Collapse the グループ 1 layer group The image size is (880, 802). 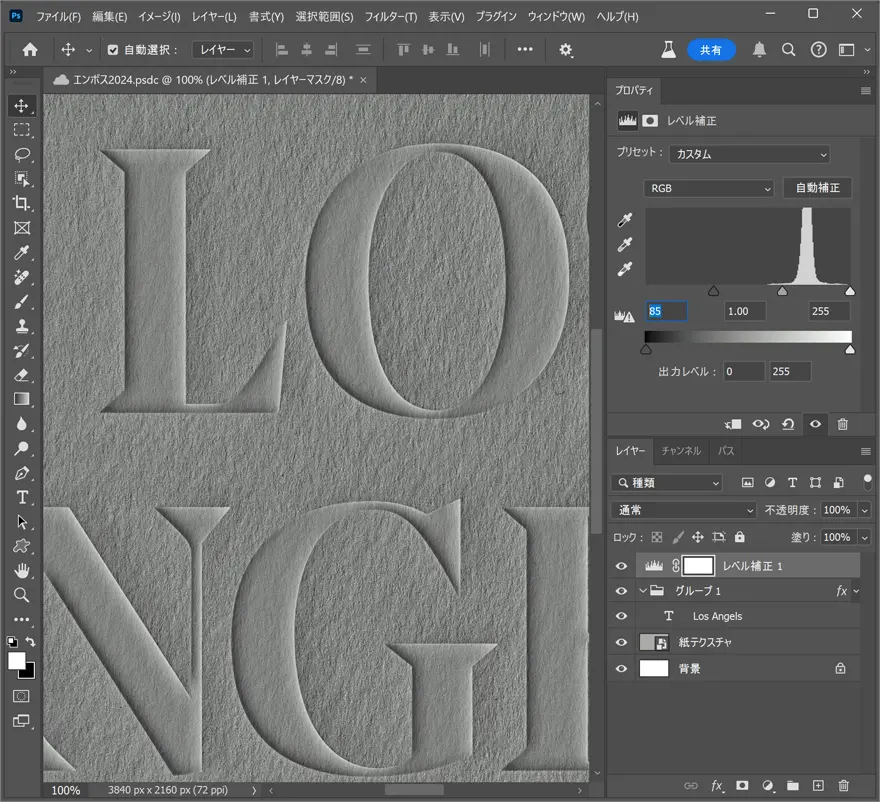coord(643,590)
